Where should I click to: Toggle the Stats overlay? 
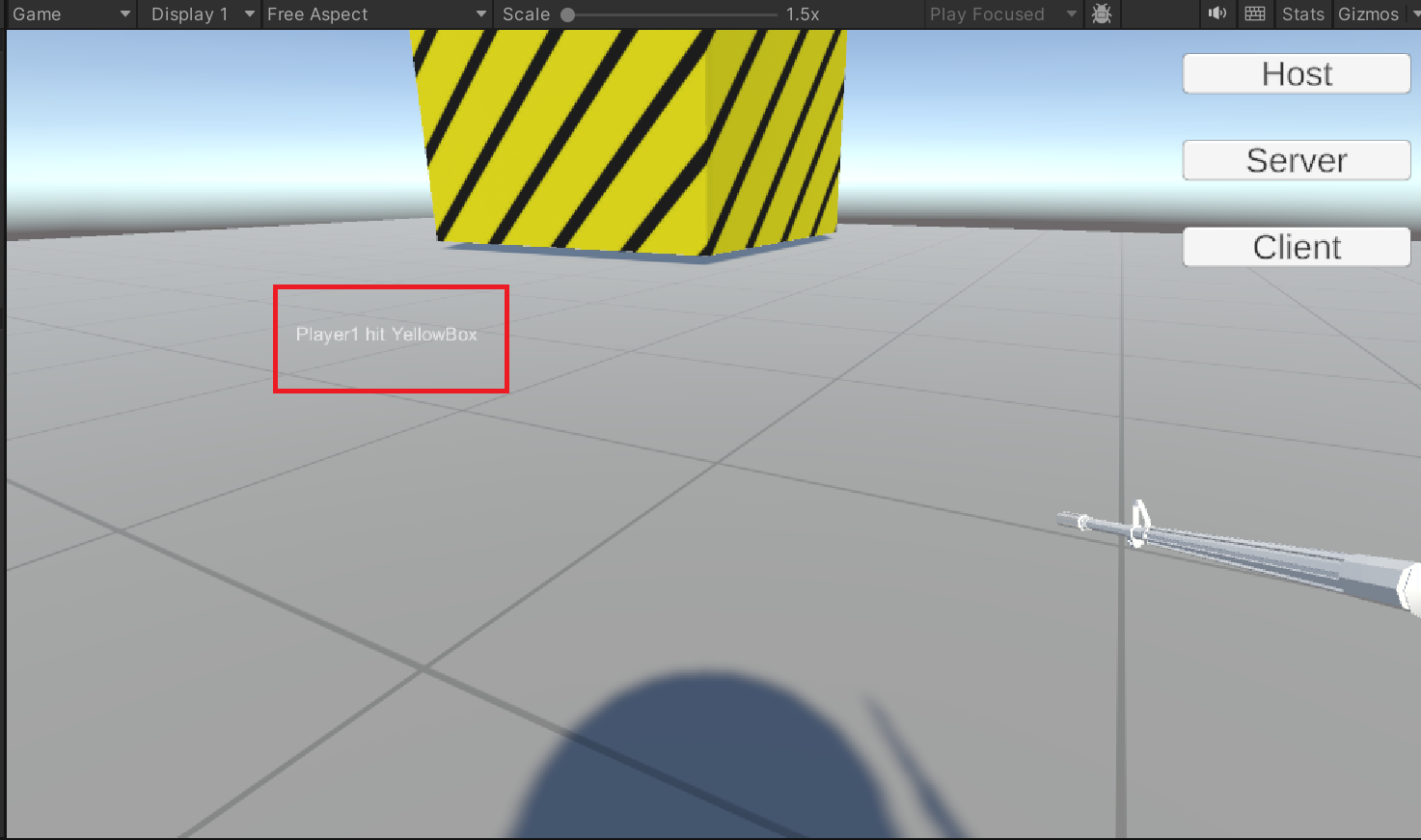point(1302,14)
